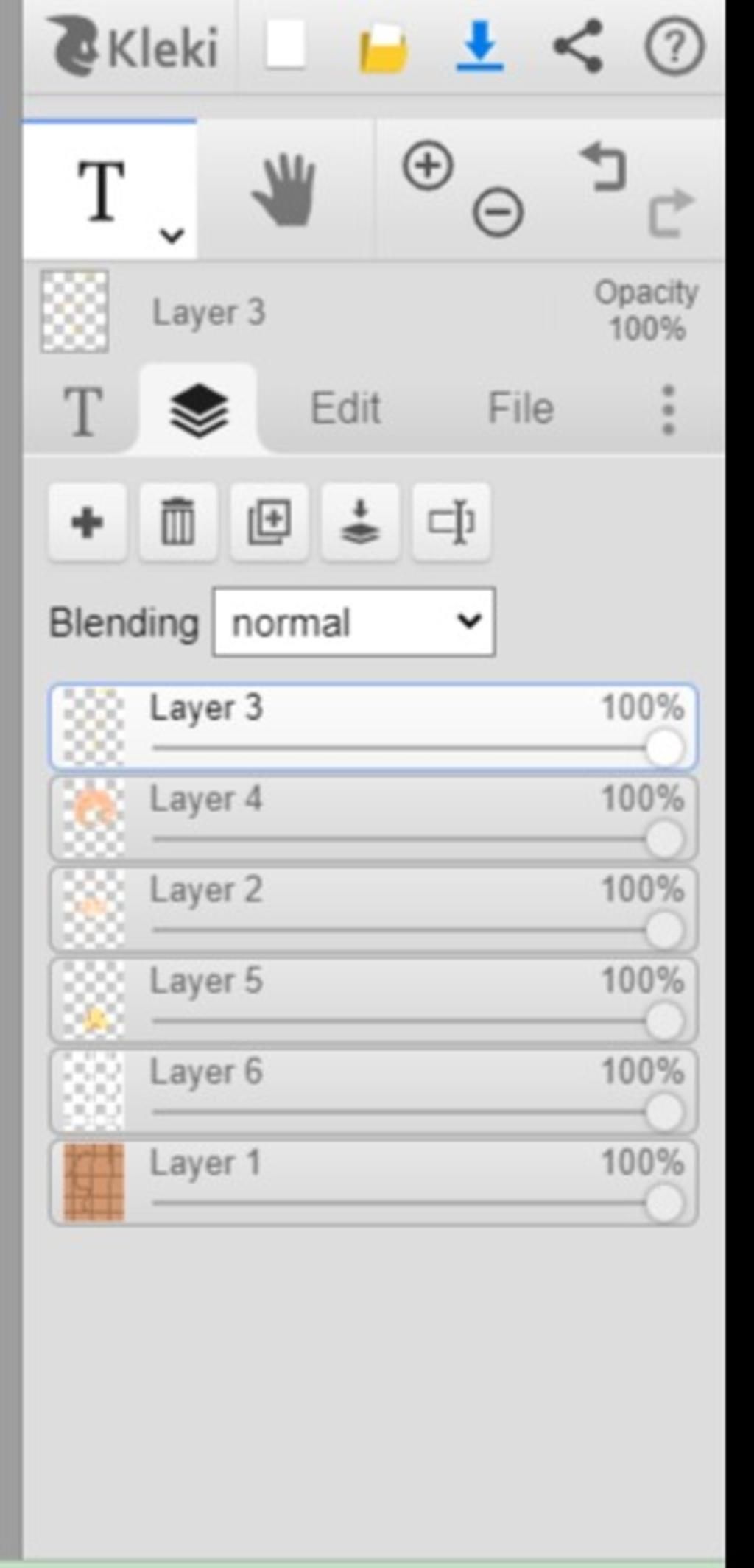Screen dimensions: 754x1568
Task: Download image with blue arrow icon
Action: [x=479, y=46]
